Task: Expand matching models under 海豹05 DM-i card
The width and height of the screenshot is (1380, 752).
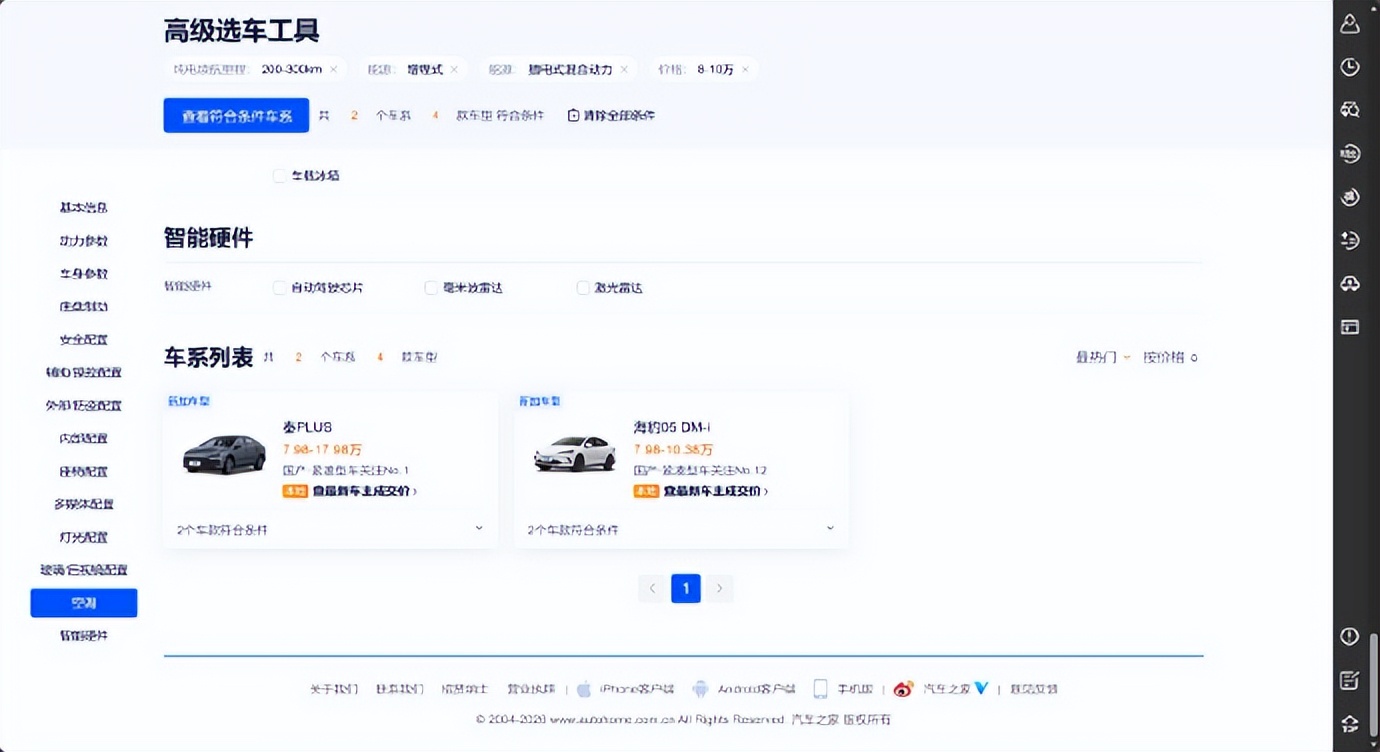Action: [830, 529]
